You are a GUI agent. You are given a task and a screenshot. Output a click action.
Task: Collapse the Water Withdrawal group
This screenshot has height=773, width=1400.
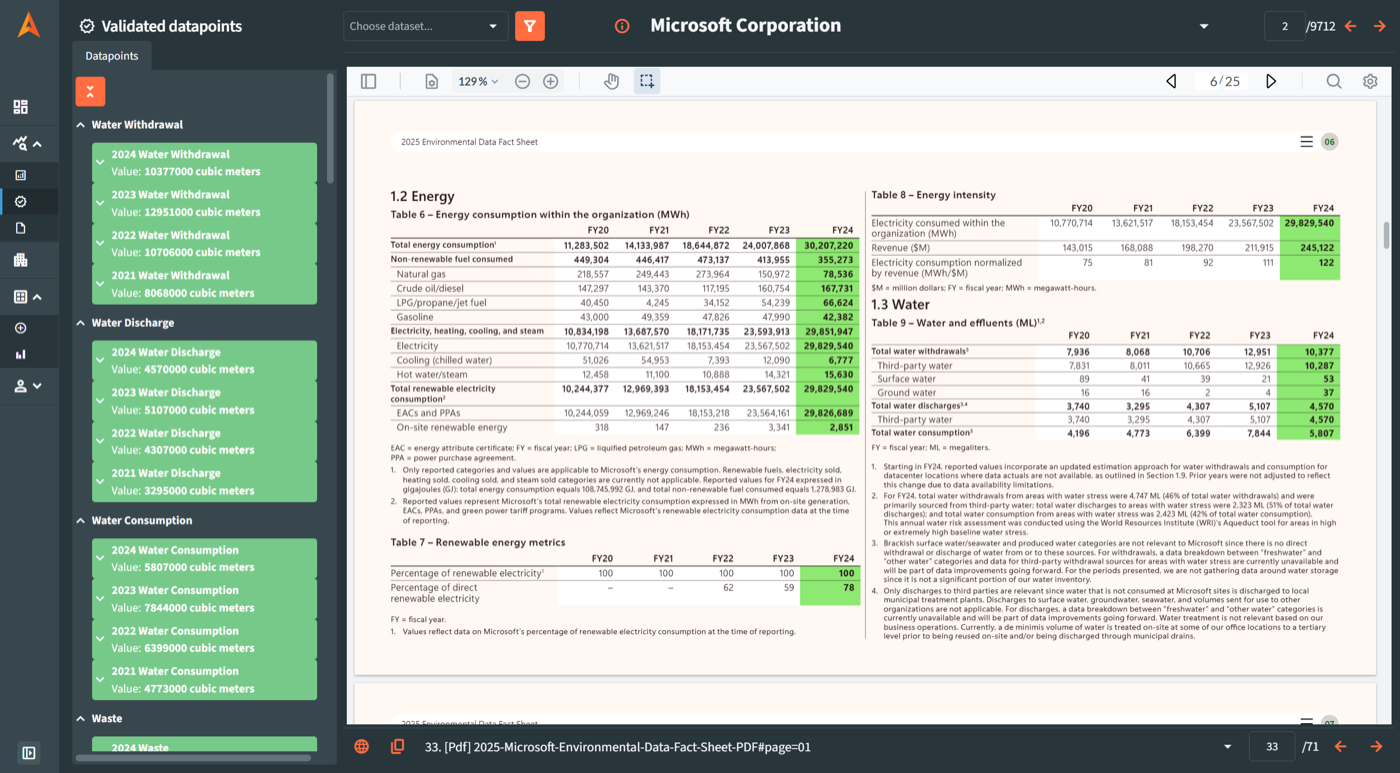click(x=81, y=125)
